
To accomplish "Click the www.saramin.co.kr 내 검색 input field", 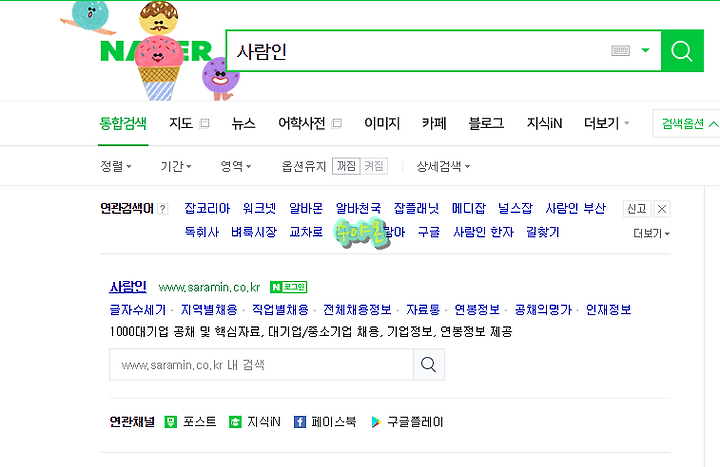I will pyautogui.click(x=261, y=365).
